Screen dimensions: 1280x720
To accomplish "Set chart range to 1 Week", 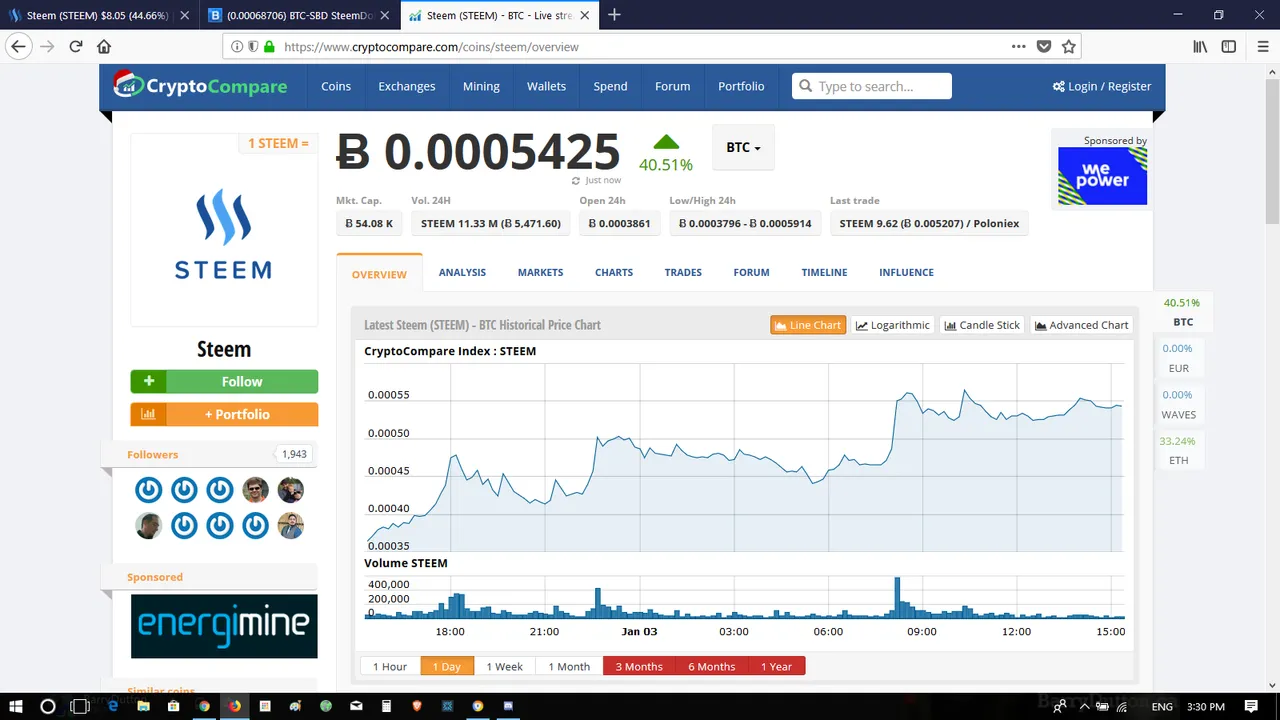I will tap(504, 666).
